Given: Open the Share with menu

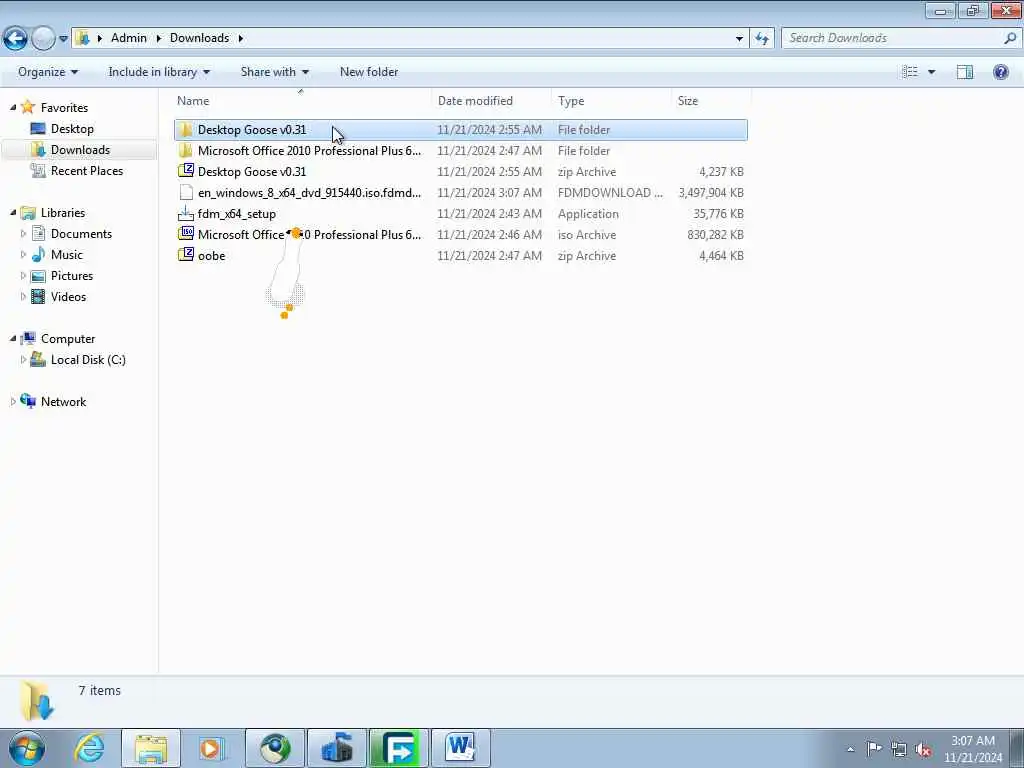Looking at the screenshot, I should point(274,72).
